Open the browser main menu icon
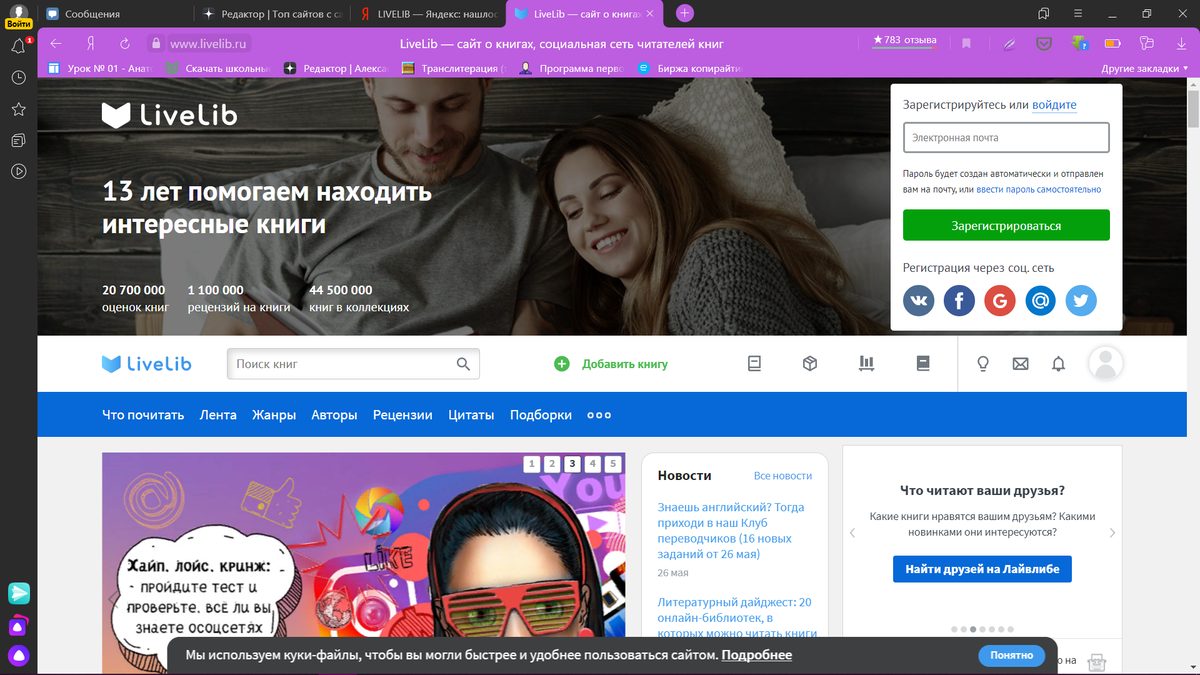 point(1079,14)
